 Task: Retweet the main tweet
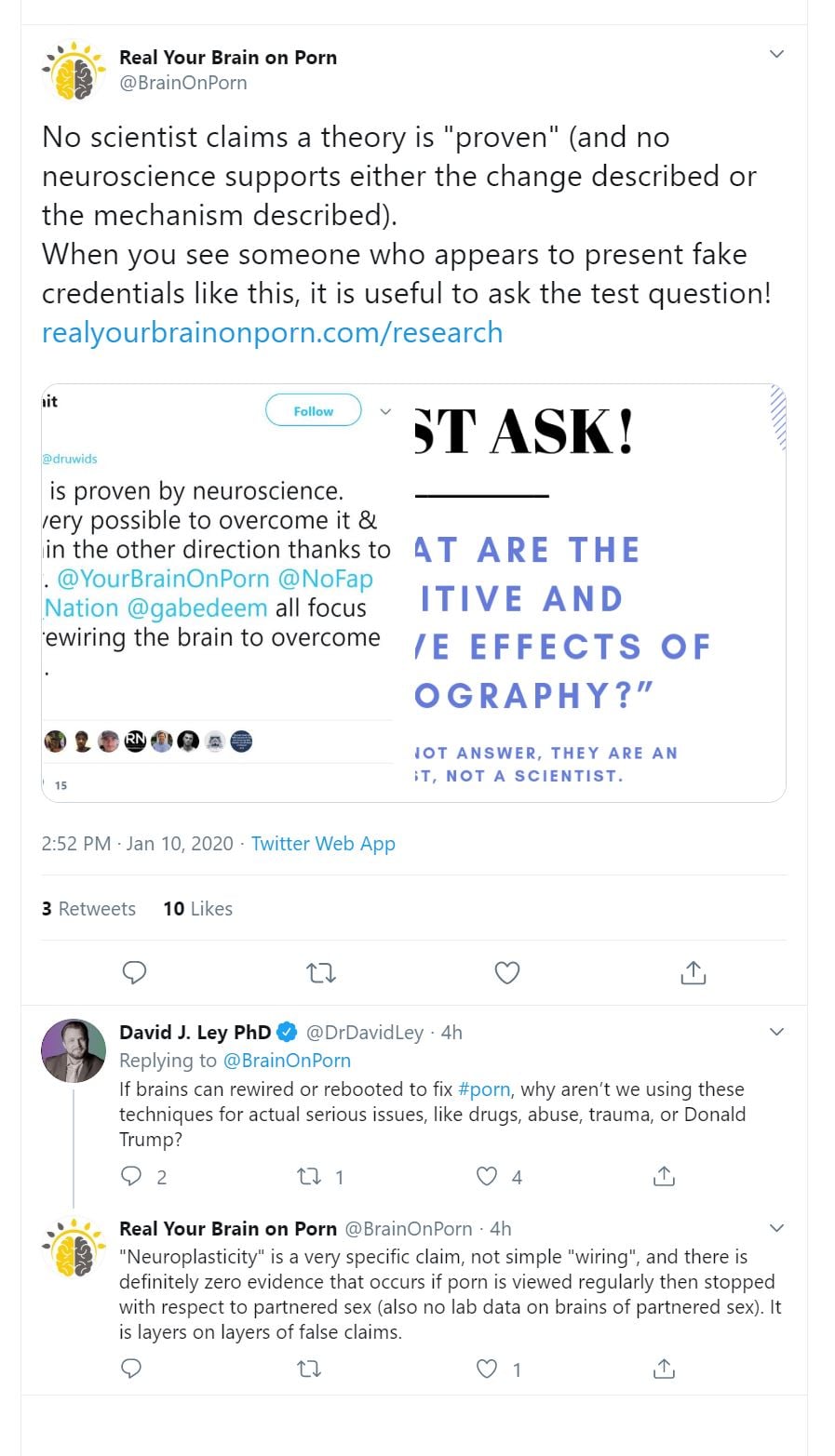coord(321,973)
